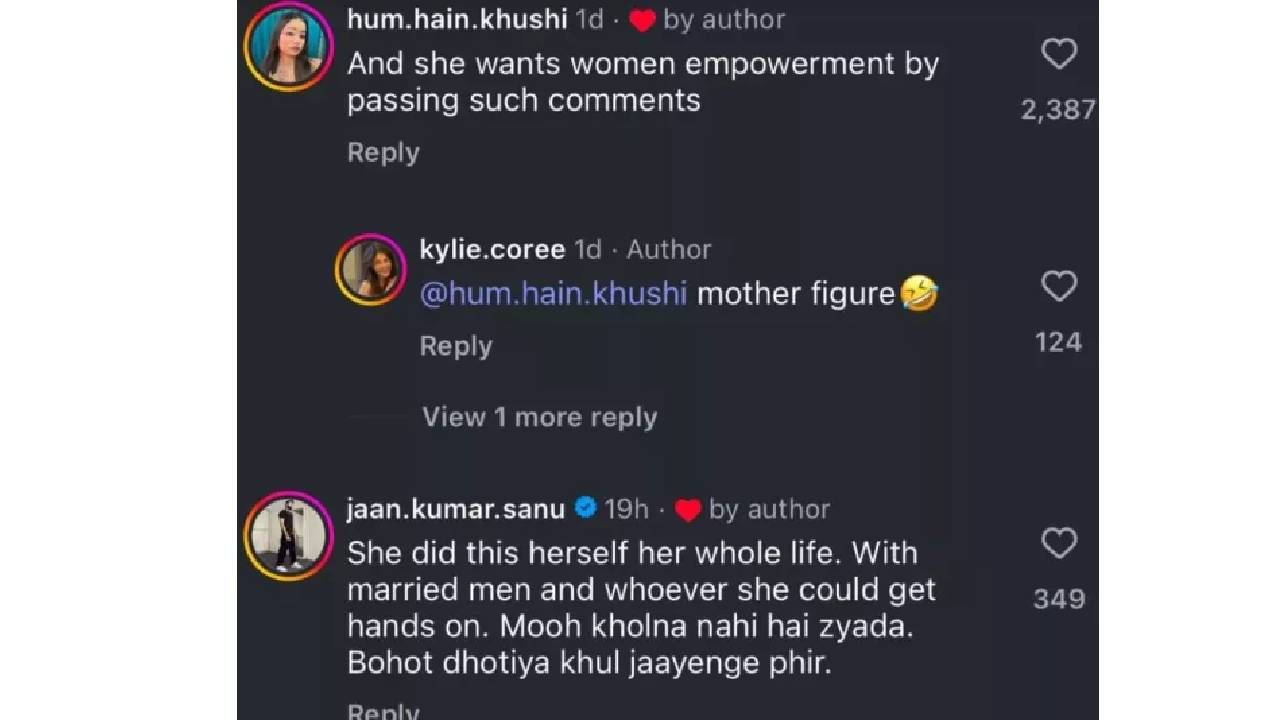The width and height of the screenshot is (1280, 720).
Task: Reply to hum.hain.khushi's comment
Action: click(383, 153)
